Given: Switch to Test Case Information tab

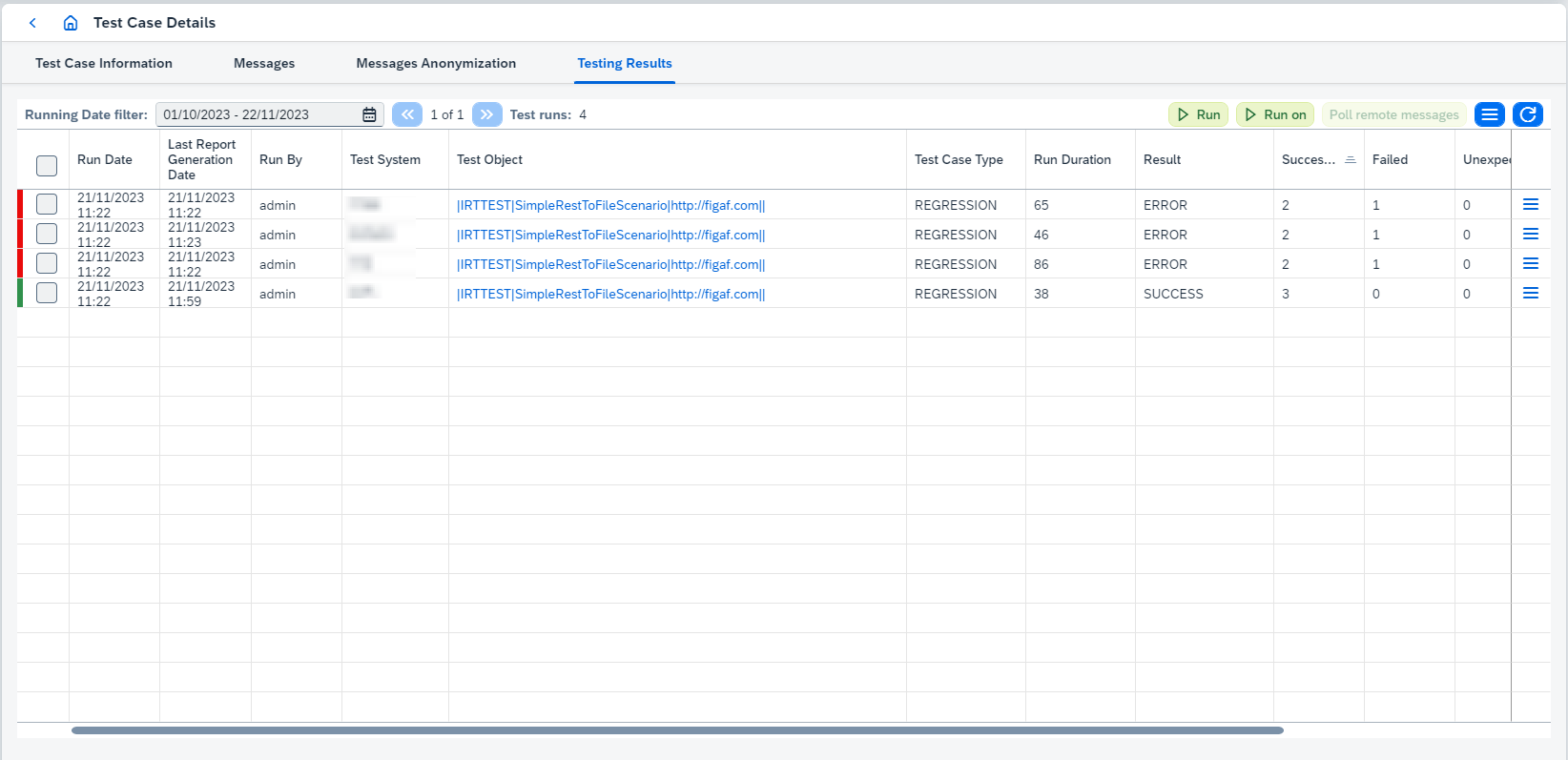Looking at the screenshot, I should [x=104, y=63].
